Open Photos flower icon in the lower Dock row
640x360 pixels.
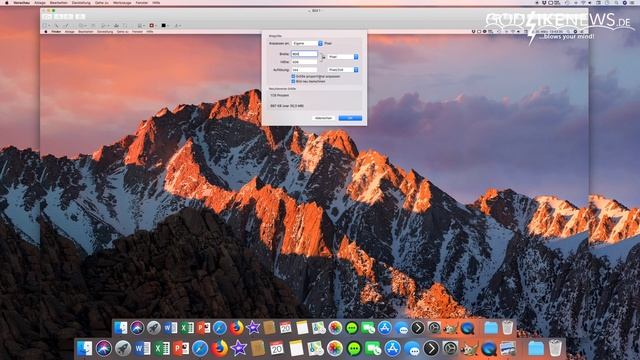[335, 348]
